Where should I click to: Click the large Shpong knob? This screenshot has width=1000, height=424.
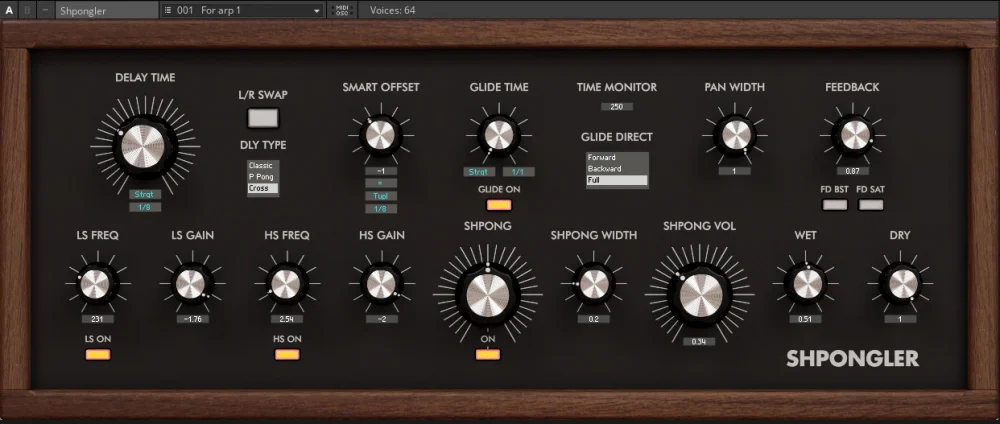[488, 295]
